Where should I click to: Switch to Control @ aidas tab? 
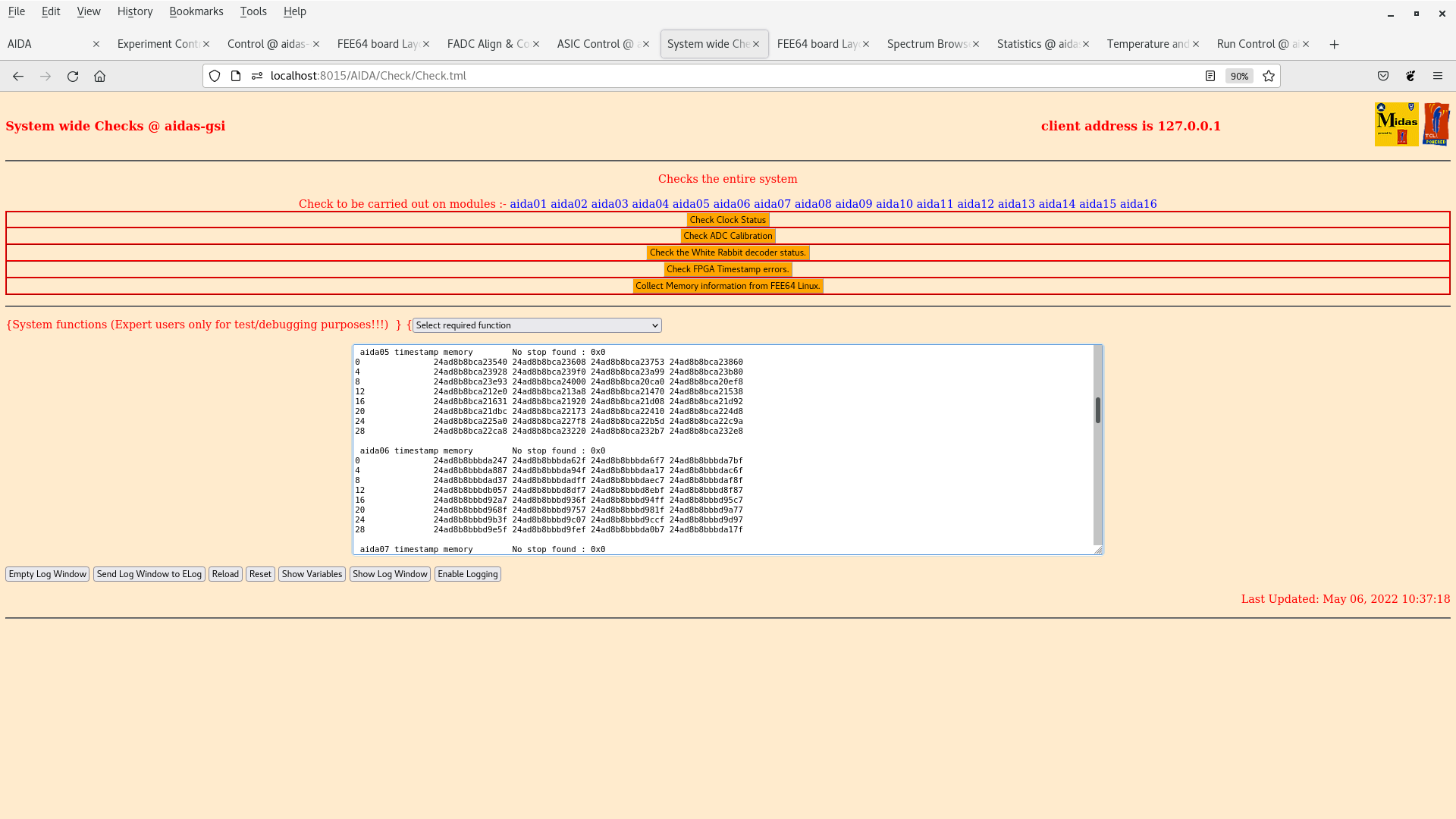[268, 44]
